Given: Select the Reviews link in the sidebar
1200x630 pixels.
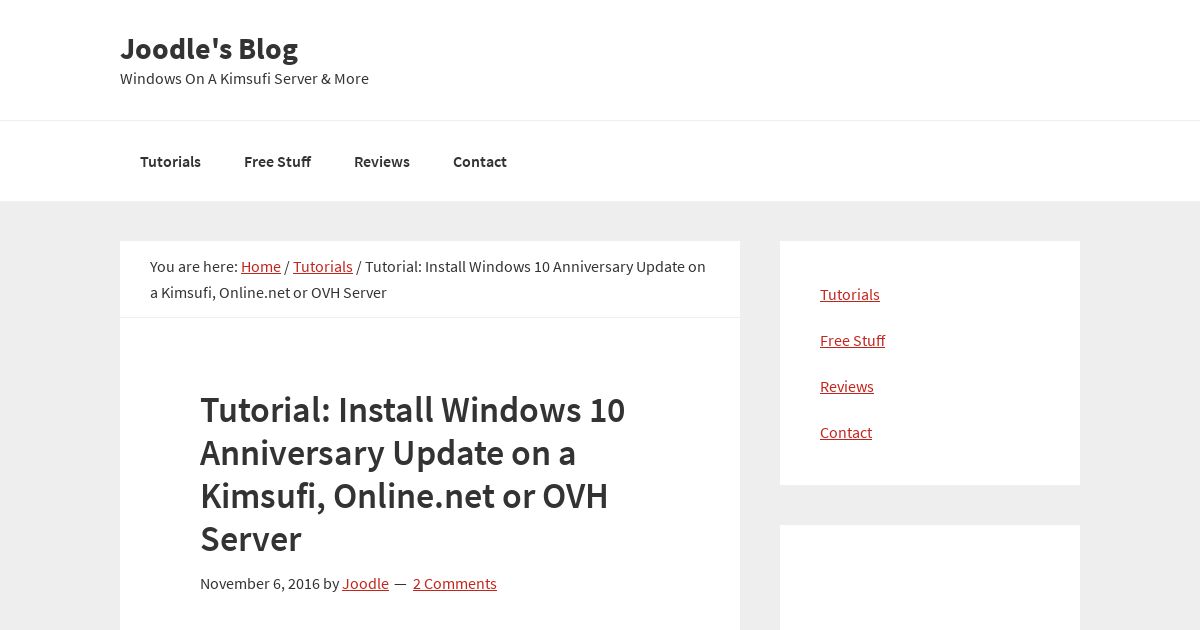Looking at the screenshot, I should tap(847, 386).
